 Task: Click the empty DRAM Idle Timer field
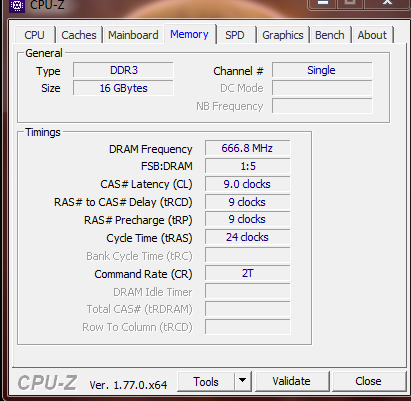247,291
